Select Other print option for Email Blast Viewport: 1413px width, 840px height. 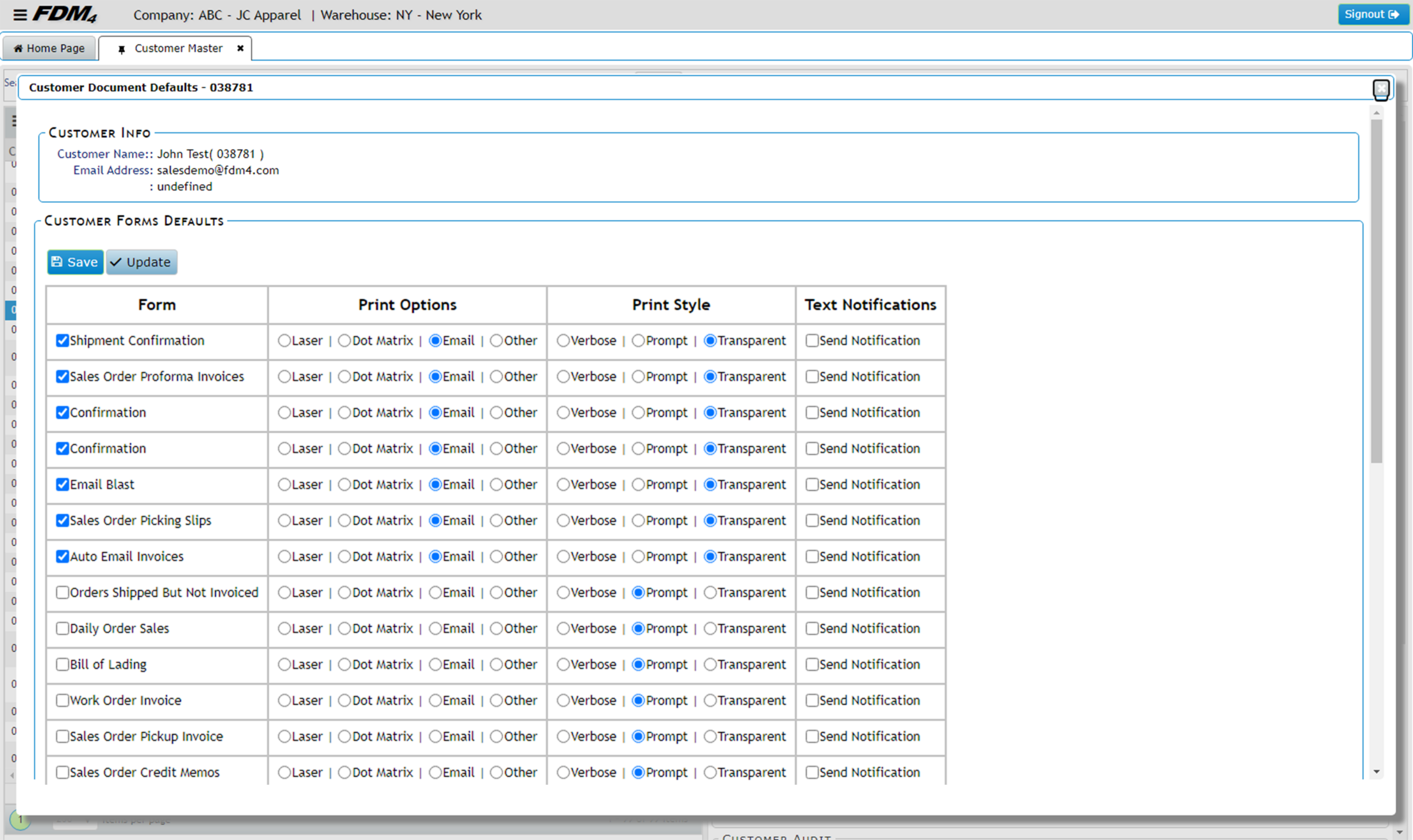click(x=496, y=485)
